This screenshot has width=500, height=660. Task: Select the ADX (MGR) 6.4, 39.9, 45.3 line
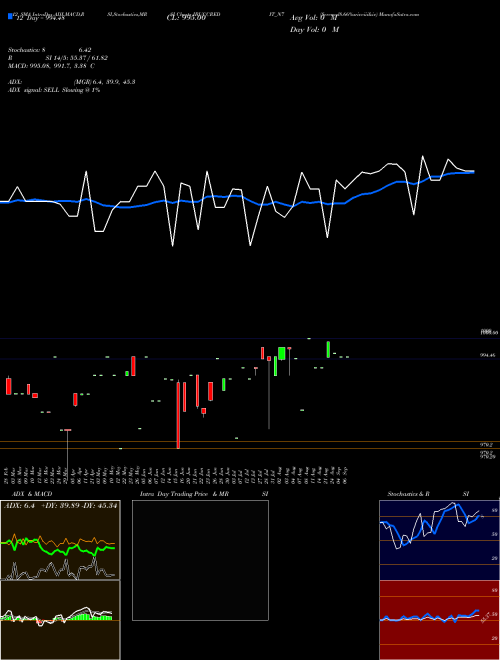(71, 82)
